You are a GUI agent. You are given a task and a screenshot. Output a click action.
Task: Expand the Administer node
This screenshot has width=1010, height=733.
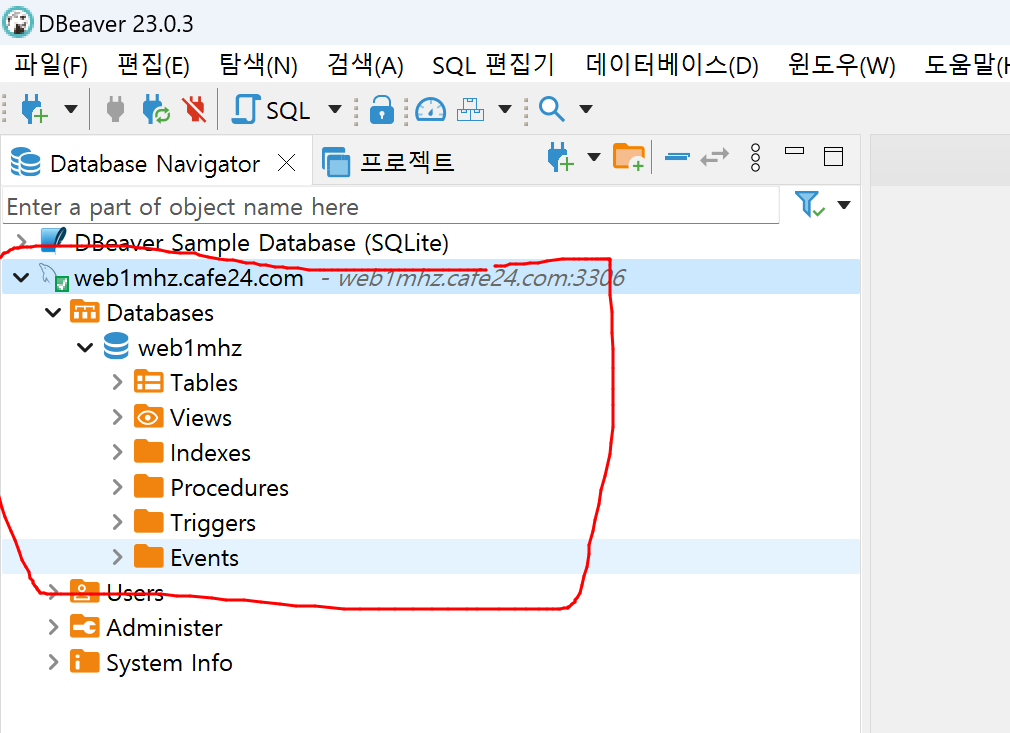pos(53,627)
